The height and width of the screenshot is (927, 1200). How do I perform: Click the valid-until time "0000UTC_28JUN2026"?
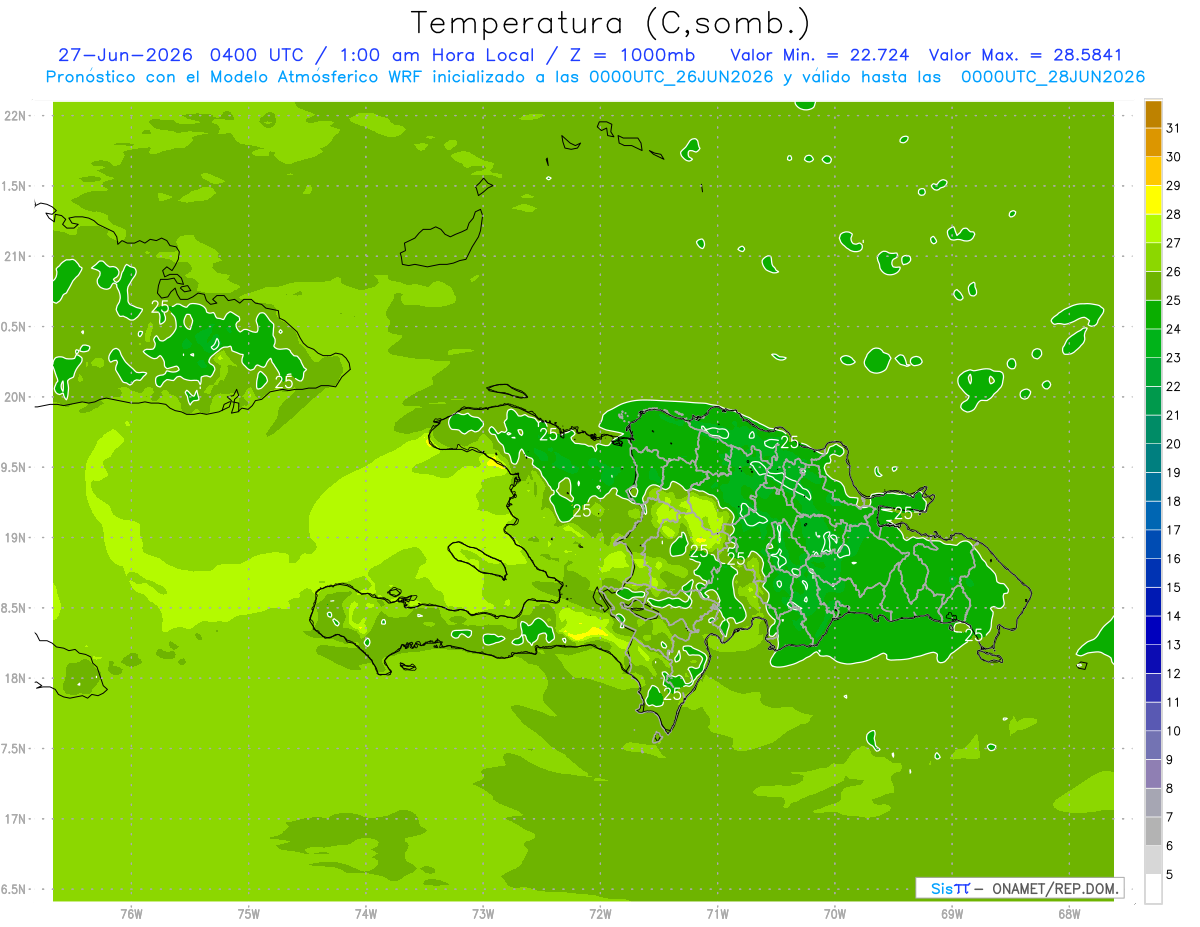pos(1052,77)
